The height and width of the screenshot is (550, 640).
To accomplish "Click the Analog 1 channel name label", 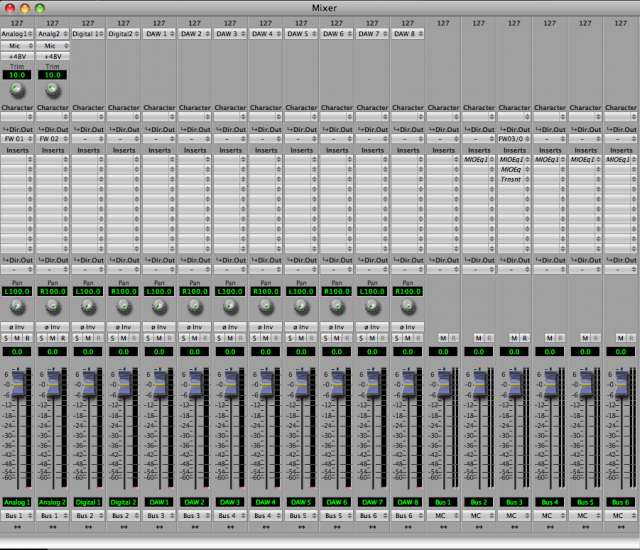I will 17,502.
